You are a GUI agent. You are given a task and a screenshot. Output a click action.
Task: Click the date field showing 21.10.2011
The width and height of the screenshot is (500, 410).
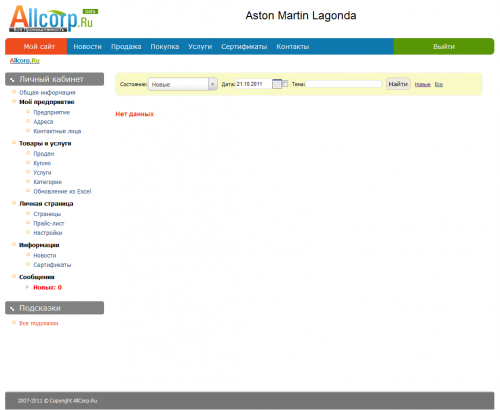pos(254,84)
